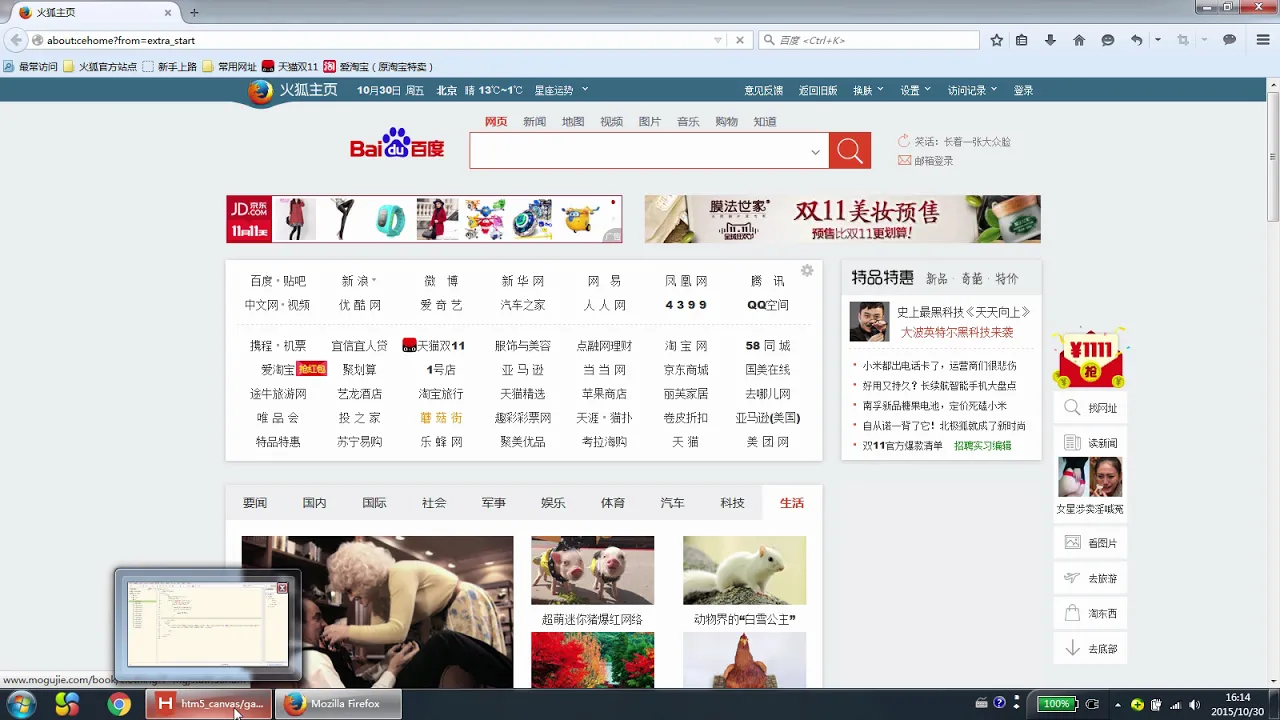Screen dimensions: 1280x720
Task: Click the crop screenshot toolbar icon
Action: (1183, 40)
